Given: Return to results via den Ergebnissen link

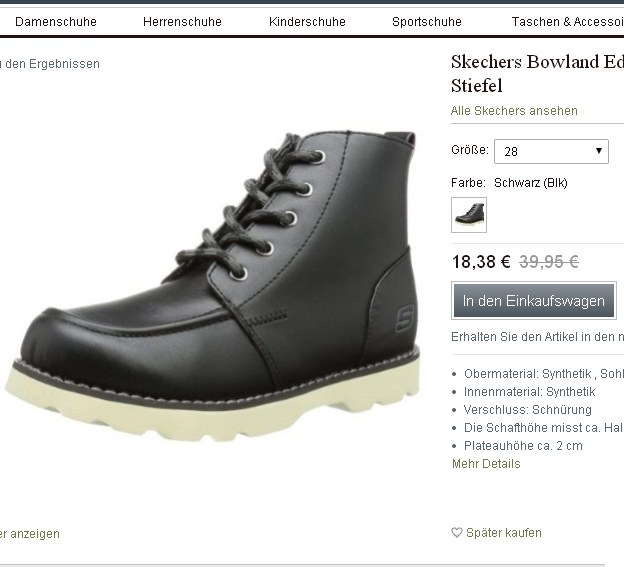Looking at the screenshot, I should point(51,64).
